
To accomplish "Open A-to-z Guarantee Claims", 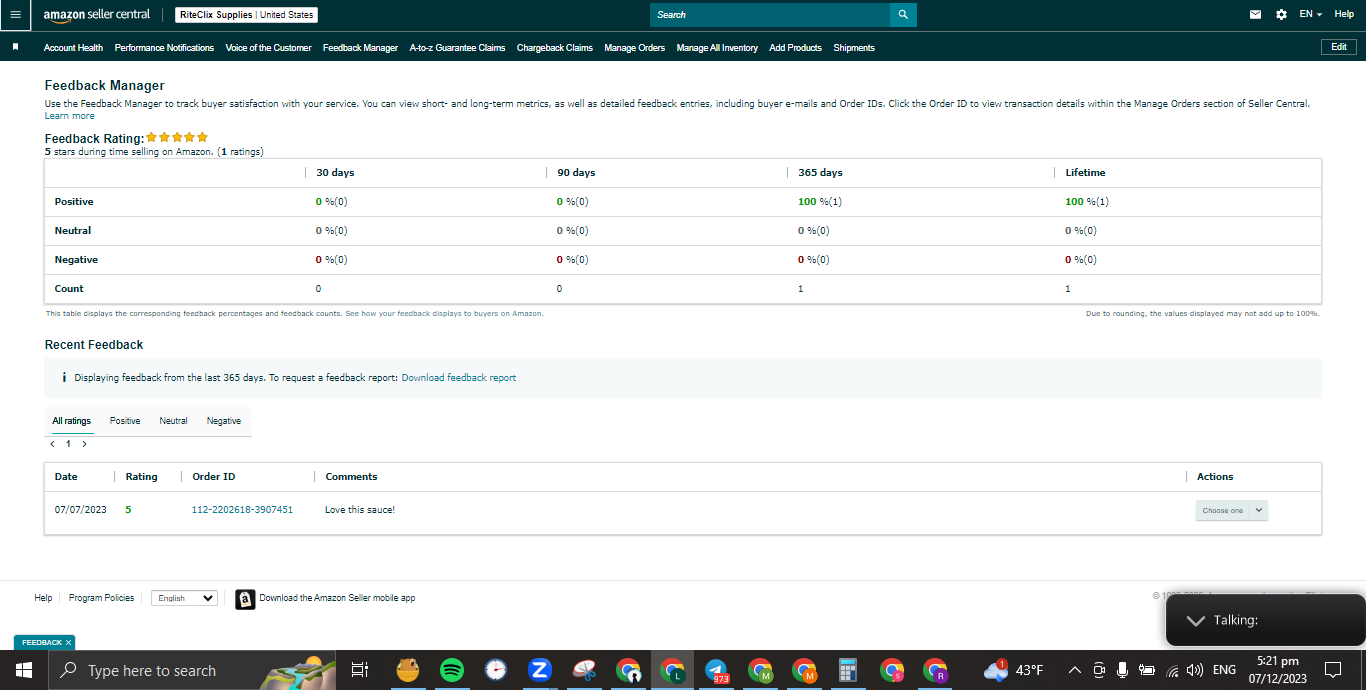I will pos(457,48).
